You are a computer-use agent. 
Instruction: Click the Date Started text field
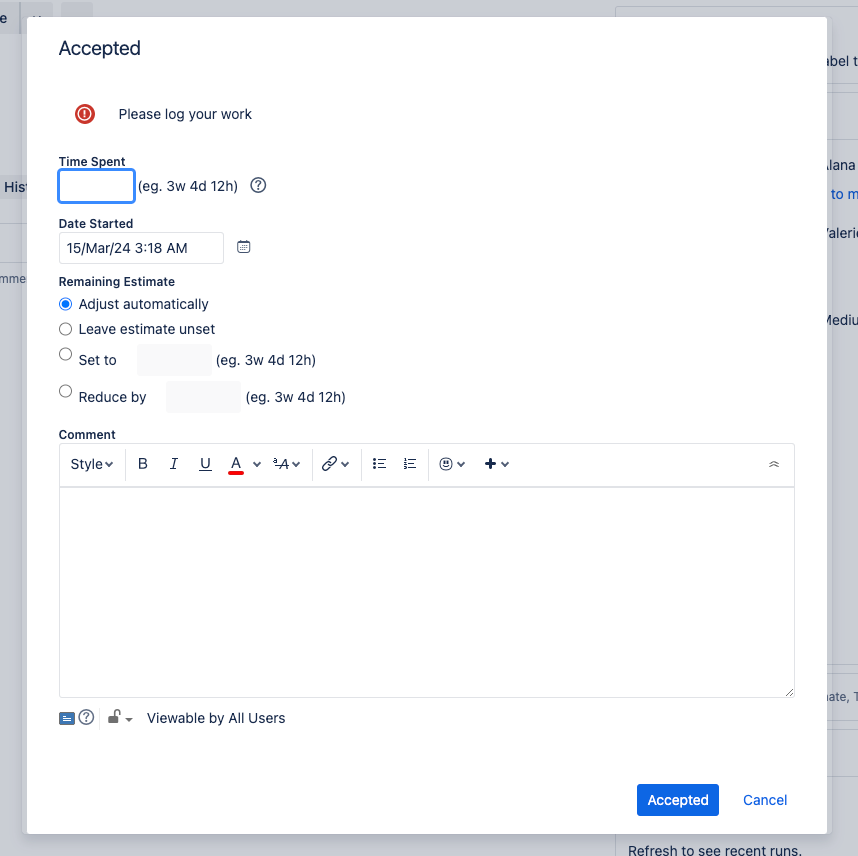pos(141,248)
